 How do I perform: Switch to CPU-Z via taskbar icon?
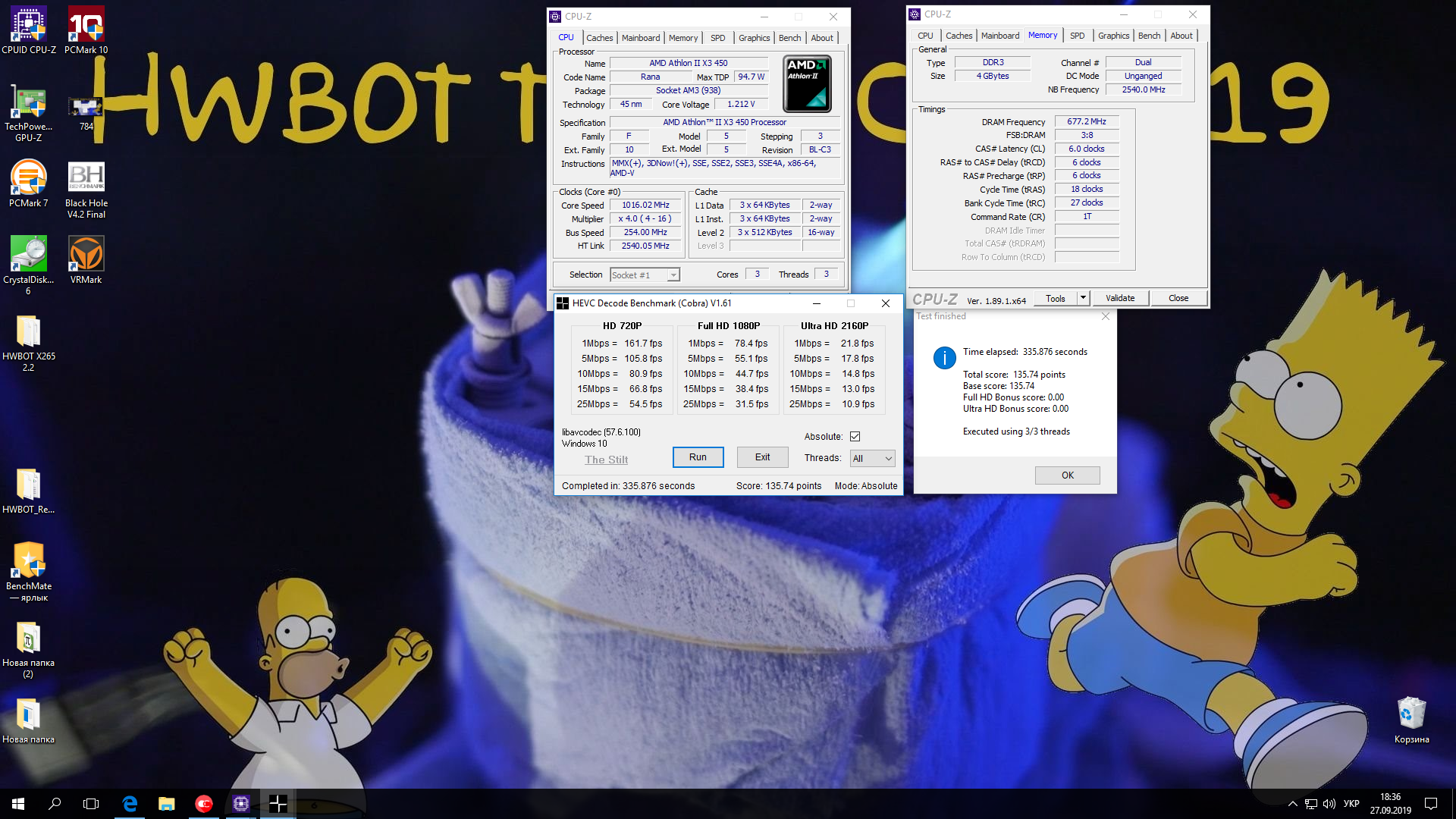[x=240, y=804]
